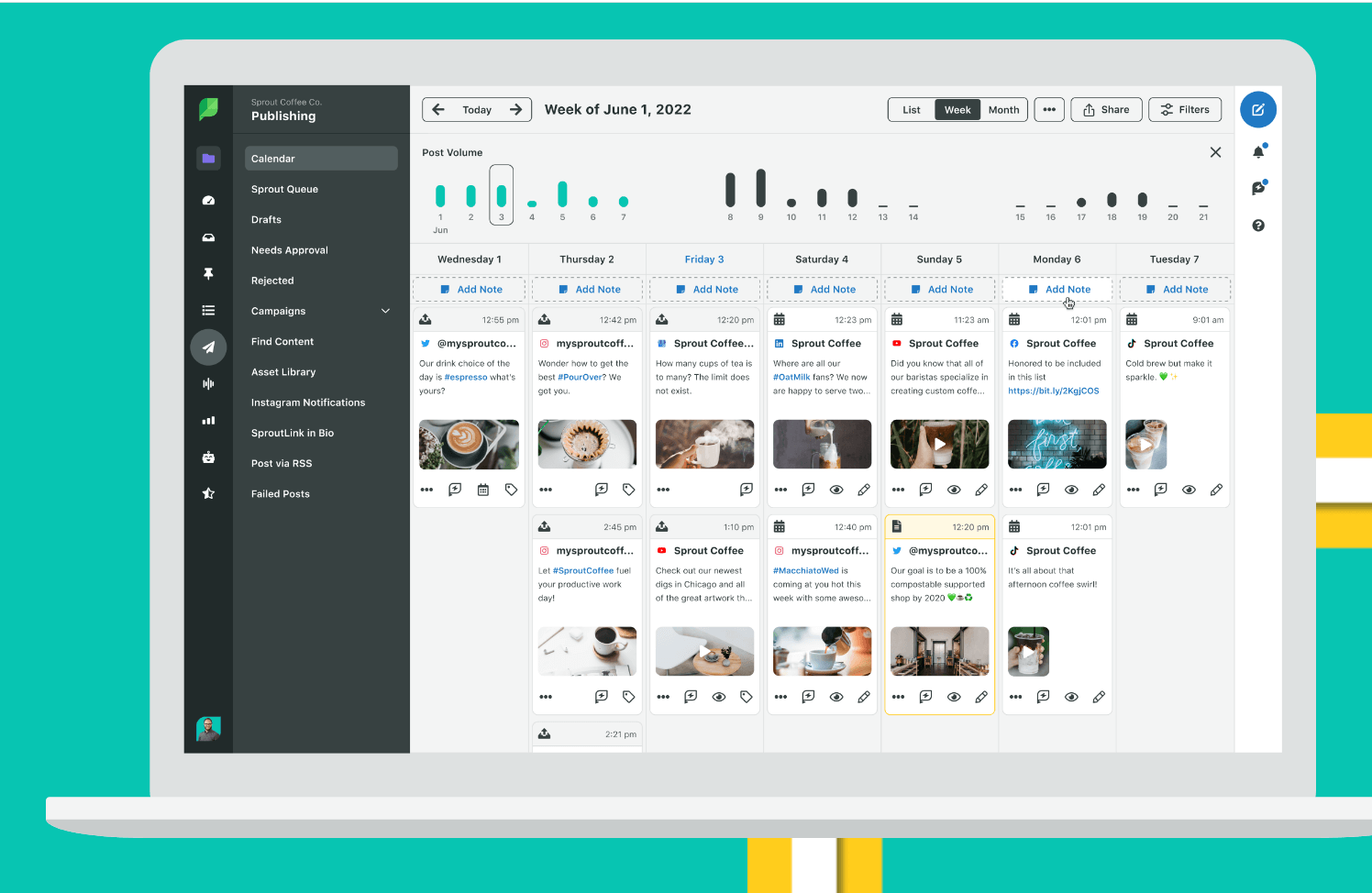Close the Post Volume panel
The width and height of the screenshot is (1372, 893).
tap(1215, 152)
